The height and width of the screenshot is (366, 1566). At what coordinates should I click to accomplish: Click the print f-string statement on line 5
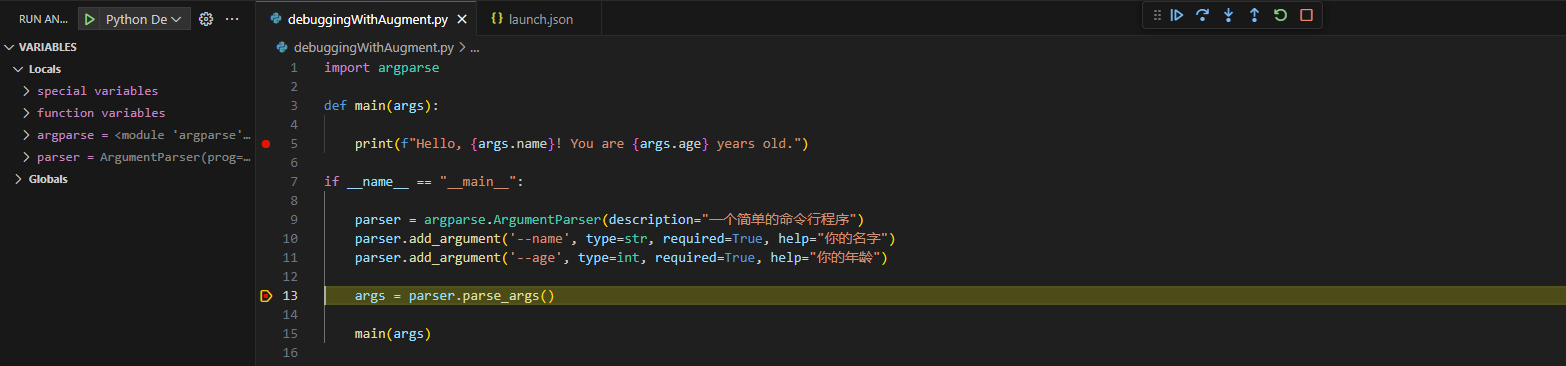click(x=581, y=144)
